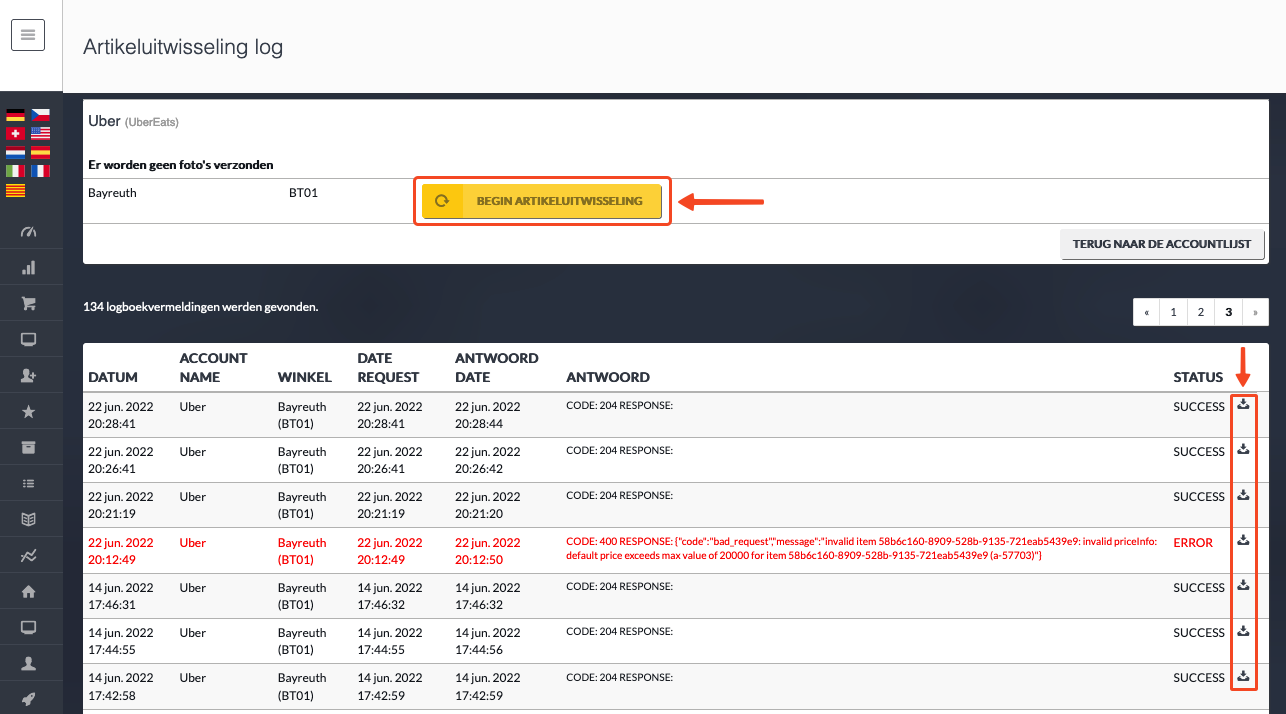The width and height of the screenshot is (1286, 714).
Task: Open the star favorites icon
Action: [28, 411]
